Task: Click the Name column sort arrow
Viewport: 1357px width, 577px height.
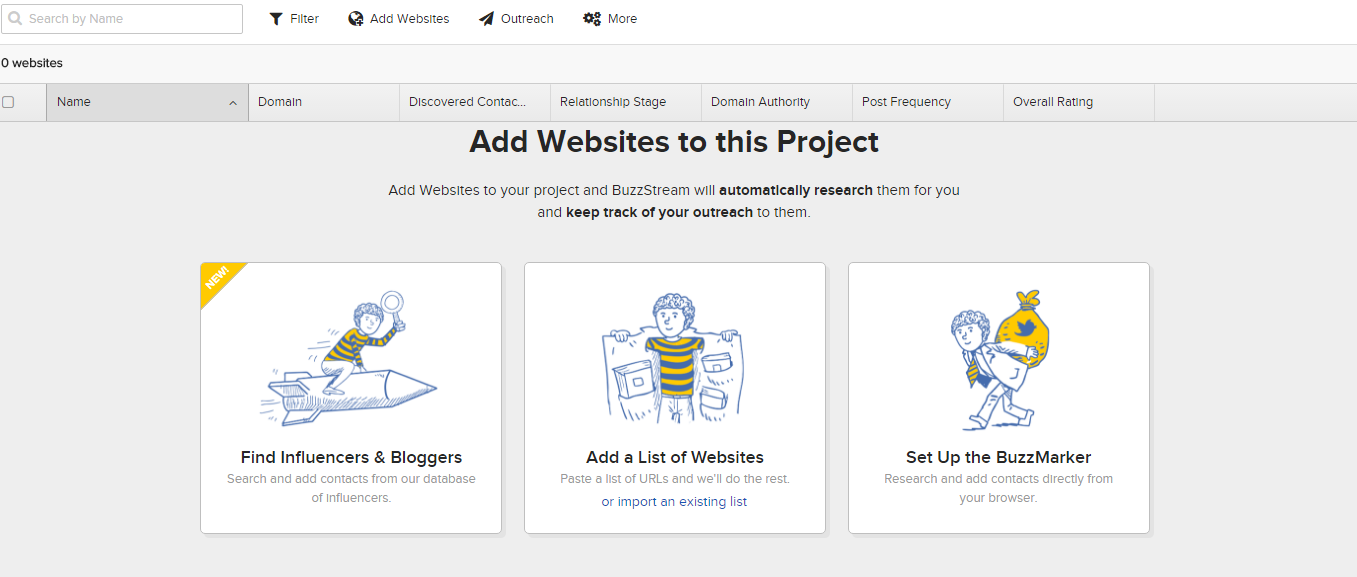Action: [x=233, y=103]
